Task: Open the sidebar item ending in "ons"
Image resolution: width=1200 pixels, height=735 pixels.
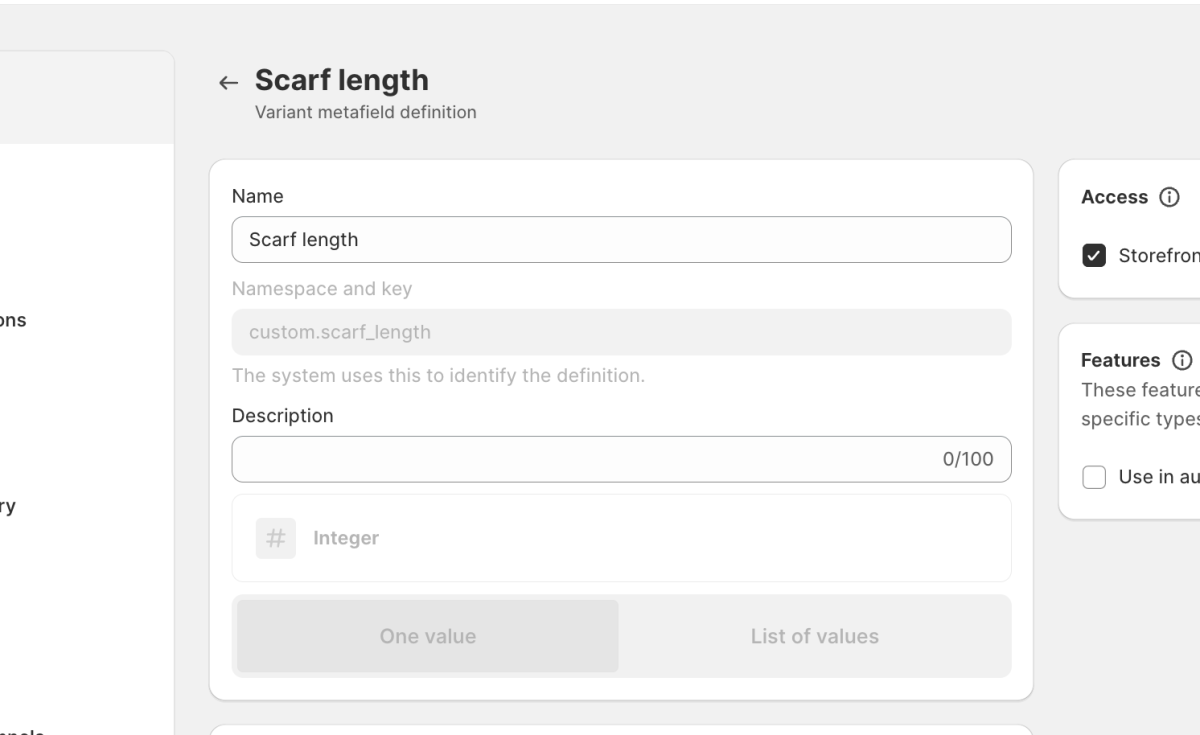Action: [13, 321]
